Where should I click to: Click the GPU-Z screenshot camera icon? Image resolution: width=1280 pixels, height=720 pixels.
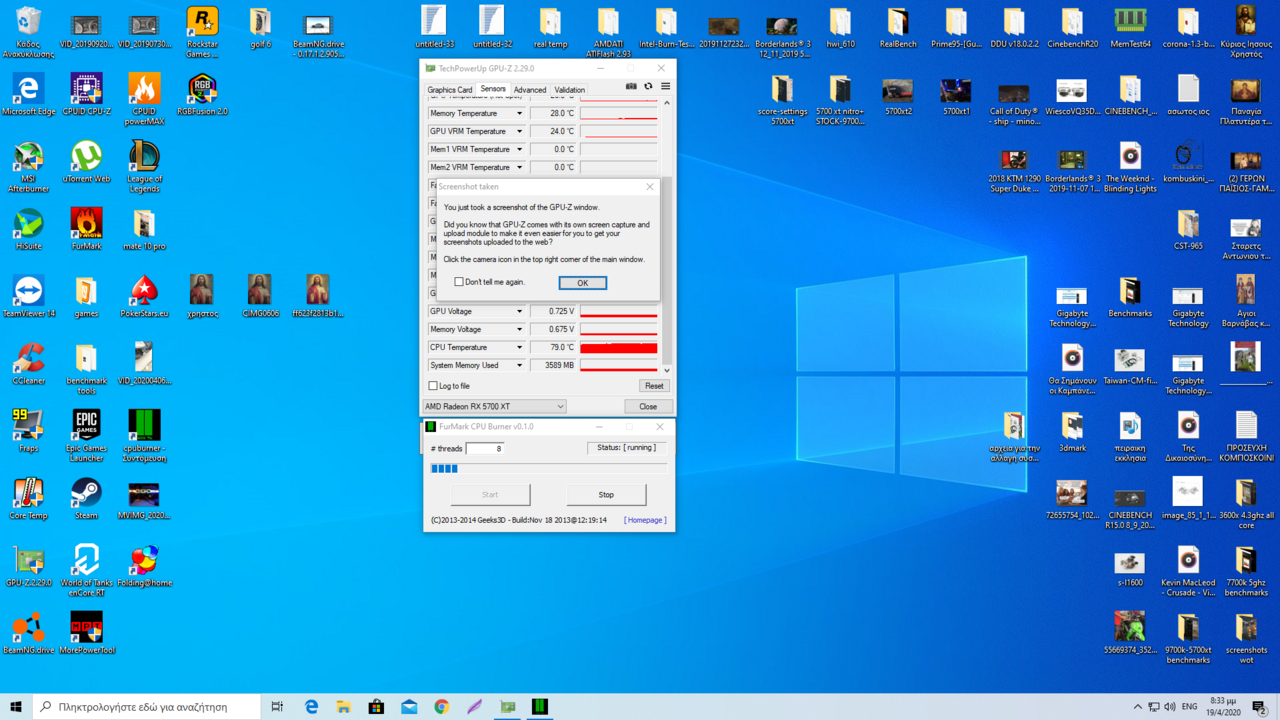[x=631, y=87]
